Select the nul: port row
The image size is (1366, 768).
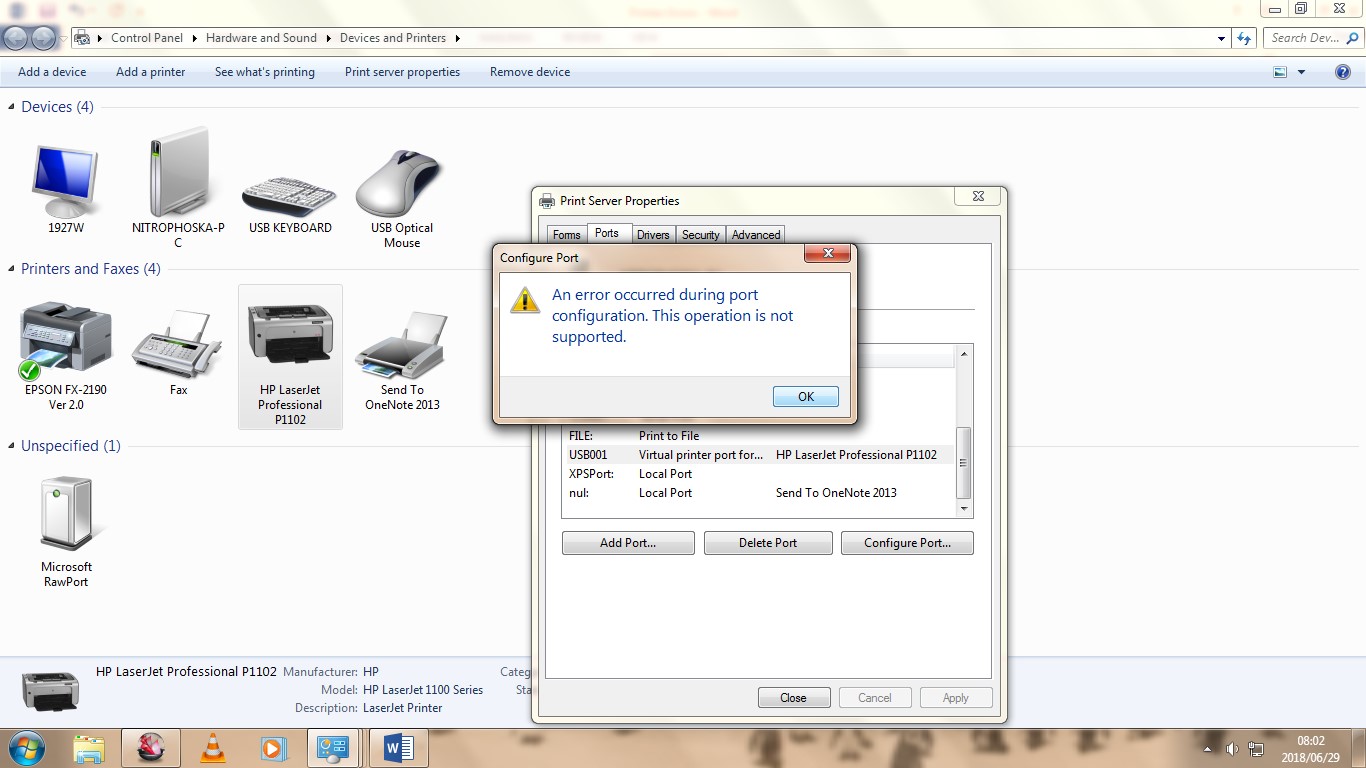(759, 493)
